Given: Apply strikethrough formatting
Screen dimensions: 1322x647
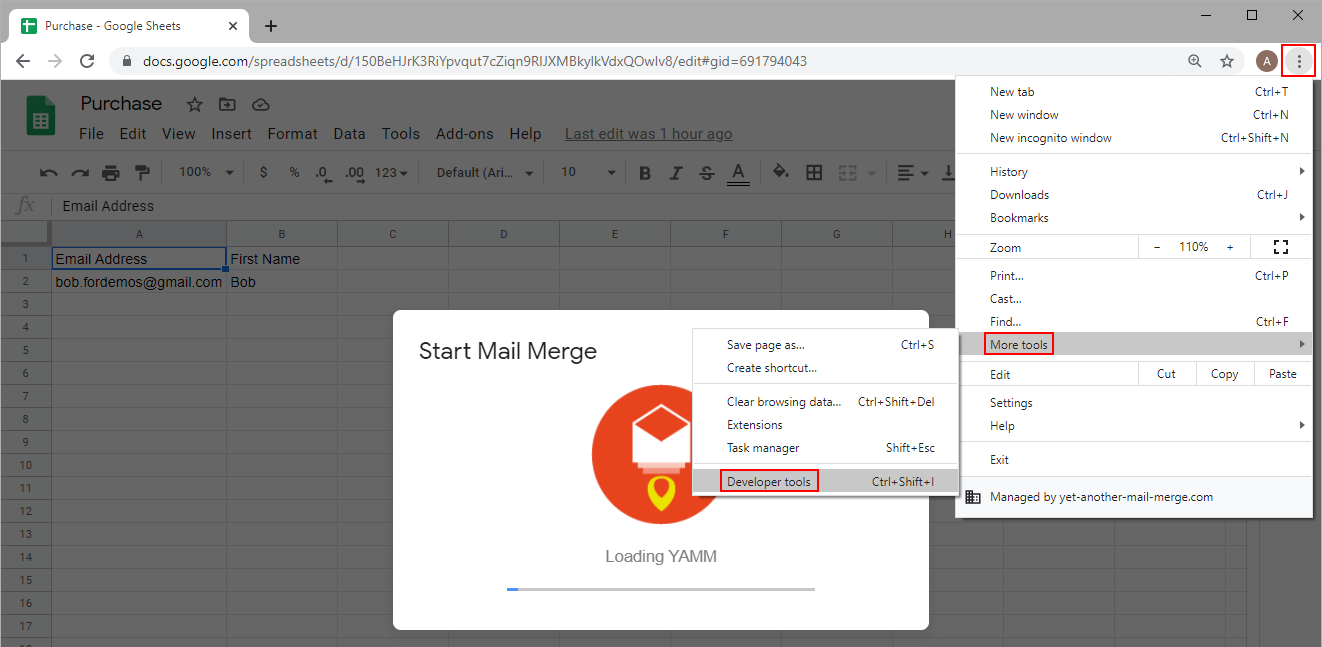Looking at the screenshot, I should [x=707, y=173].
